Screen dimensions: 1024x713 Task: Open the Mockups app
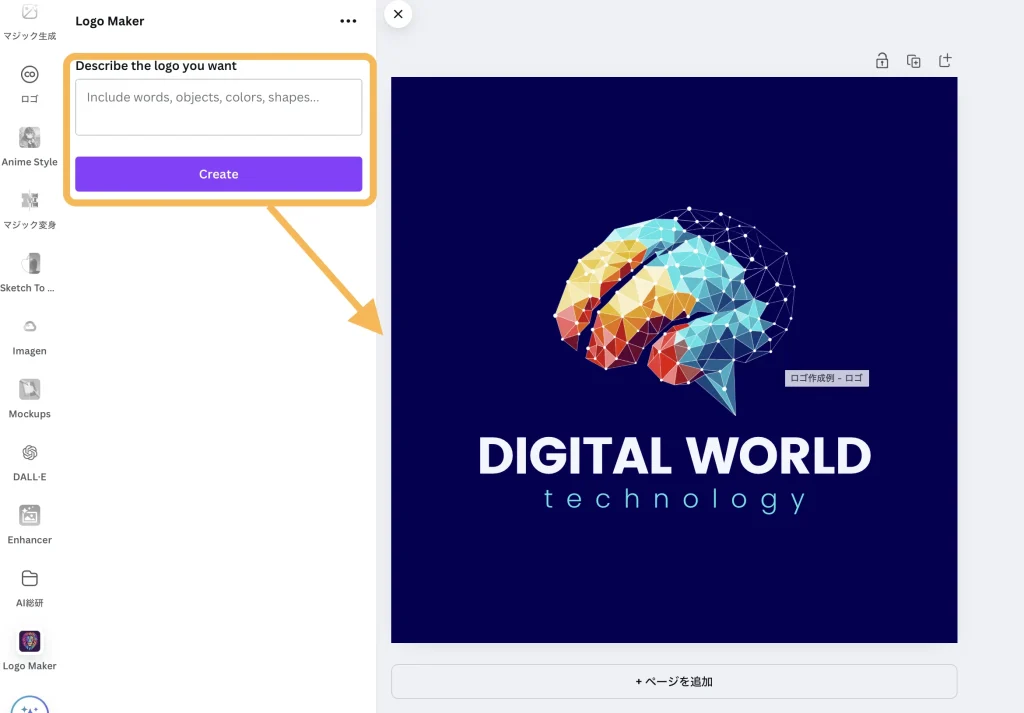[30, 390]
